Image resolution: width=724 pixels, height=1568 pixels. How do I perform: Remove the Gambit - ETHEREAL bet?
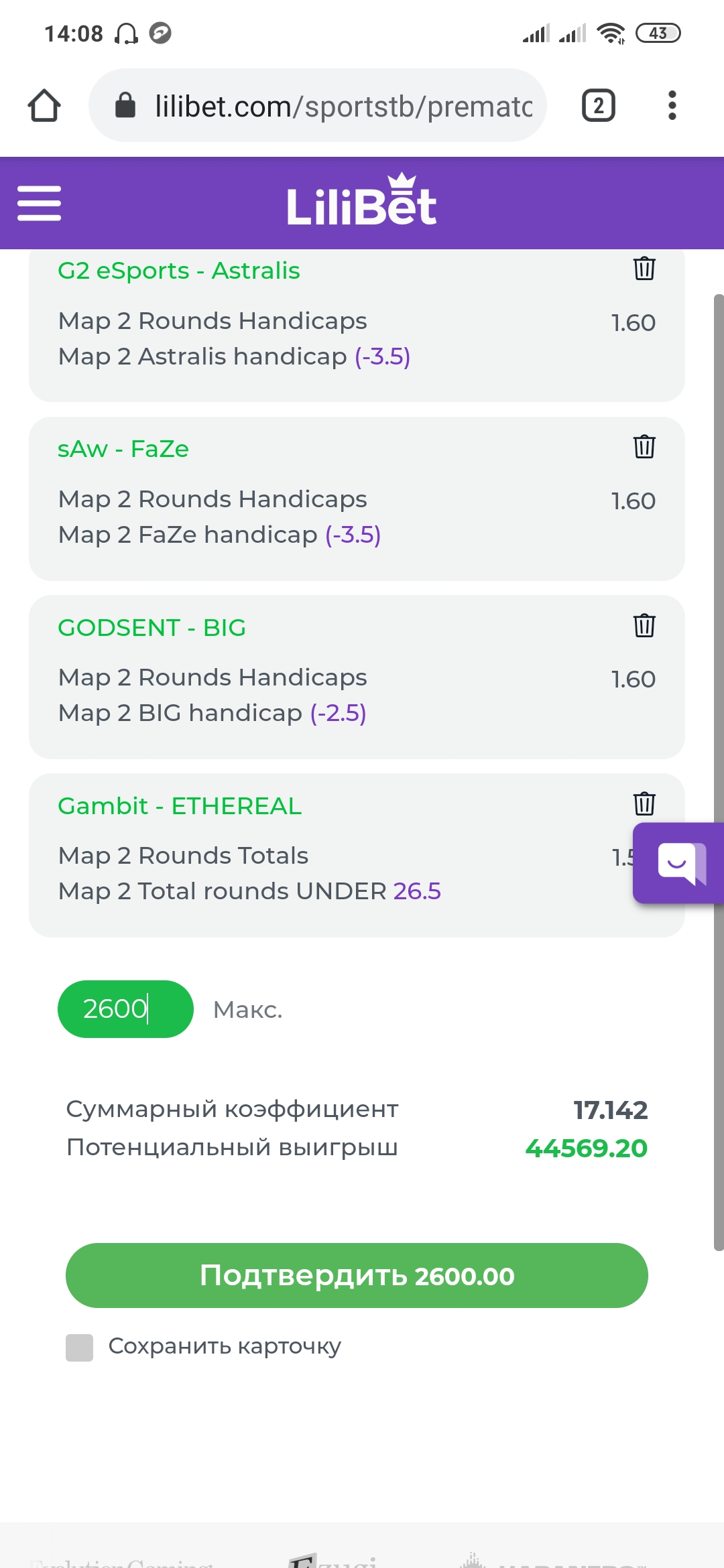pyautogui.click(x=644, y=803)
